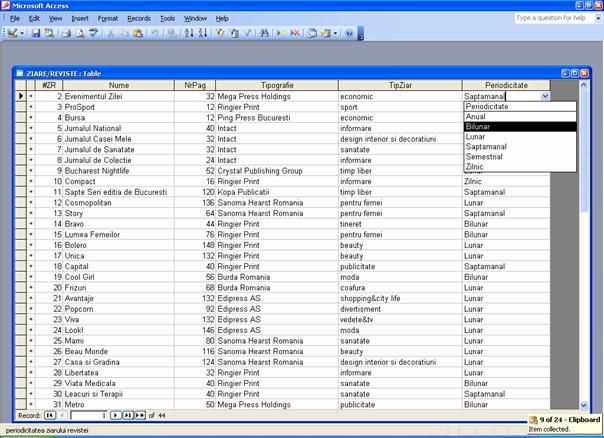Go to the next record

[116, 414]
